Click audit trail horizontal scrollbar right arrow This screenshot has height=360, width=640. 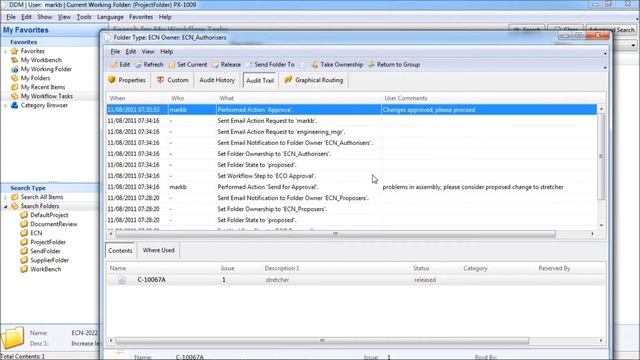point(593,234)
